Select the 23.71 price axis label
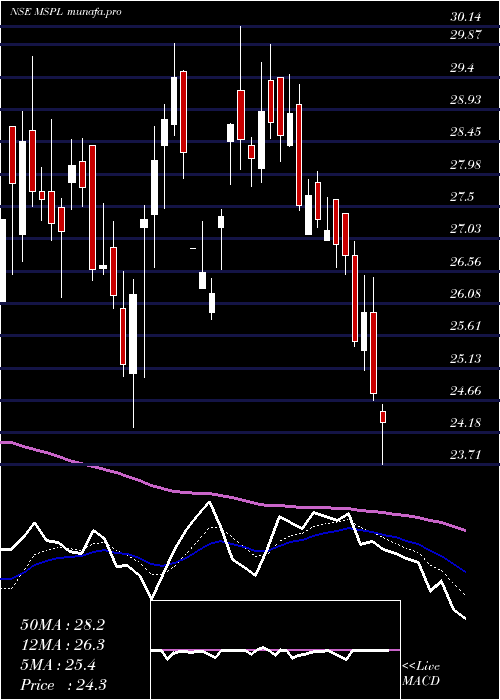This screenshot has height=700, width=500. [x=466, y=455]
